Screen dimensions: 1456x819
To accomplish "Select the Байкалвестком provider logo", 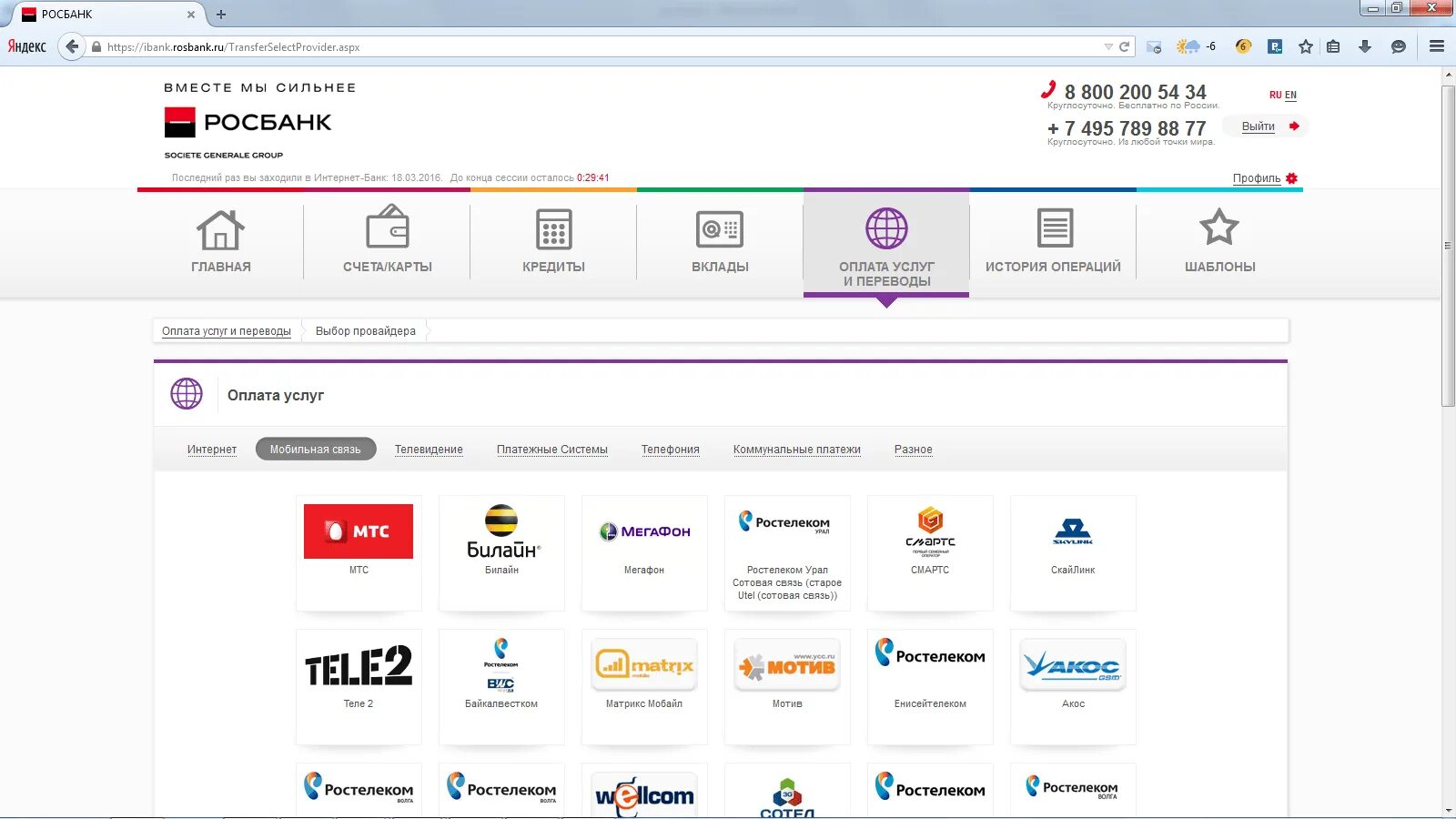I will point(501,665).
